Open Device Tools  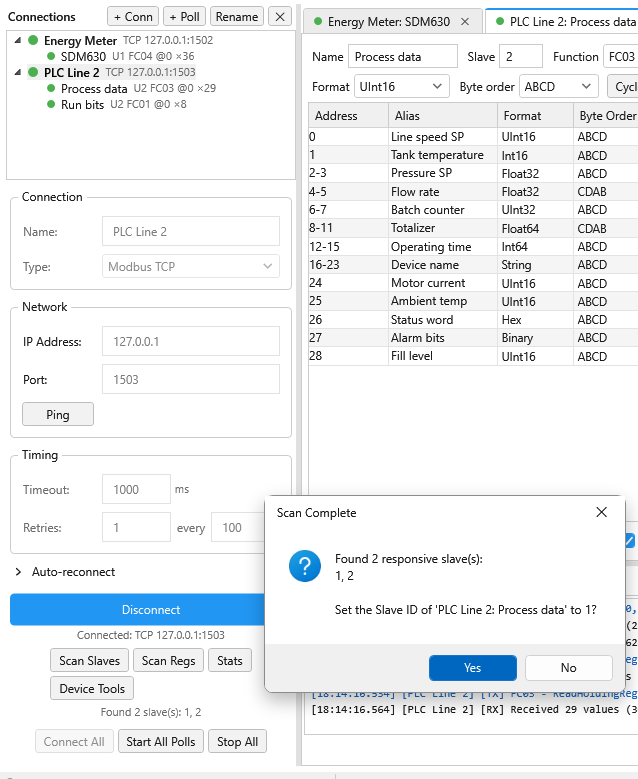[92, 688]
